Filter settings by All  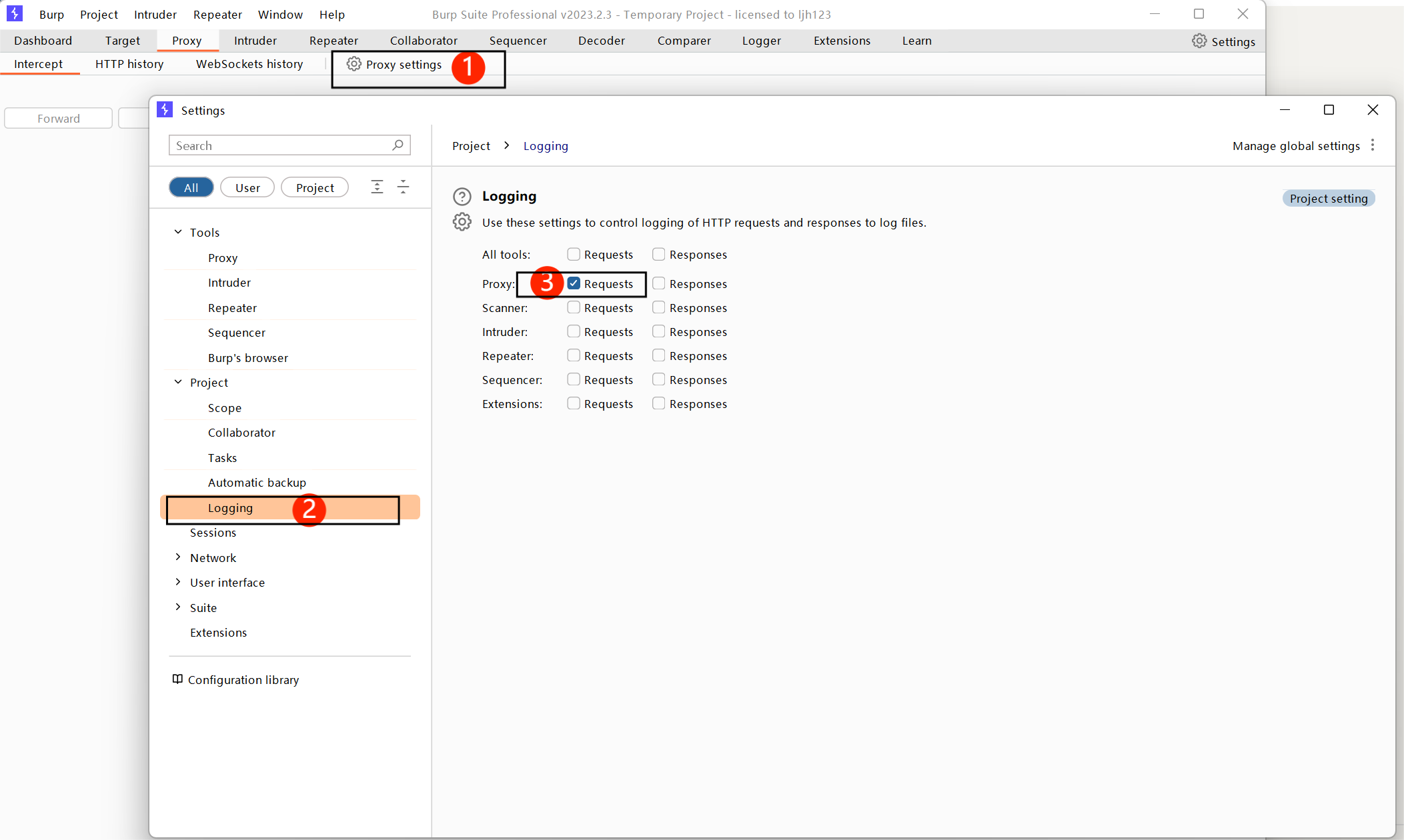[191, 187]
